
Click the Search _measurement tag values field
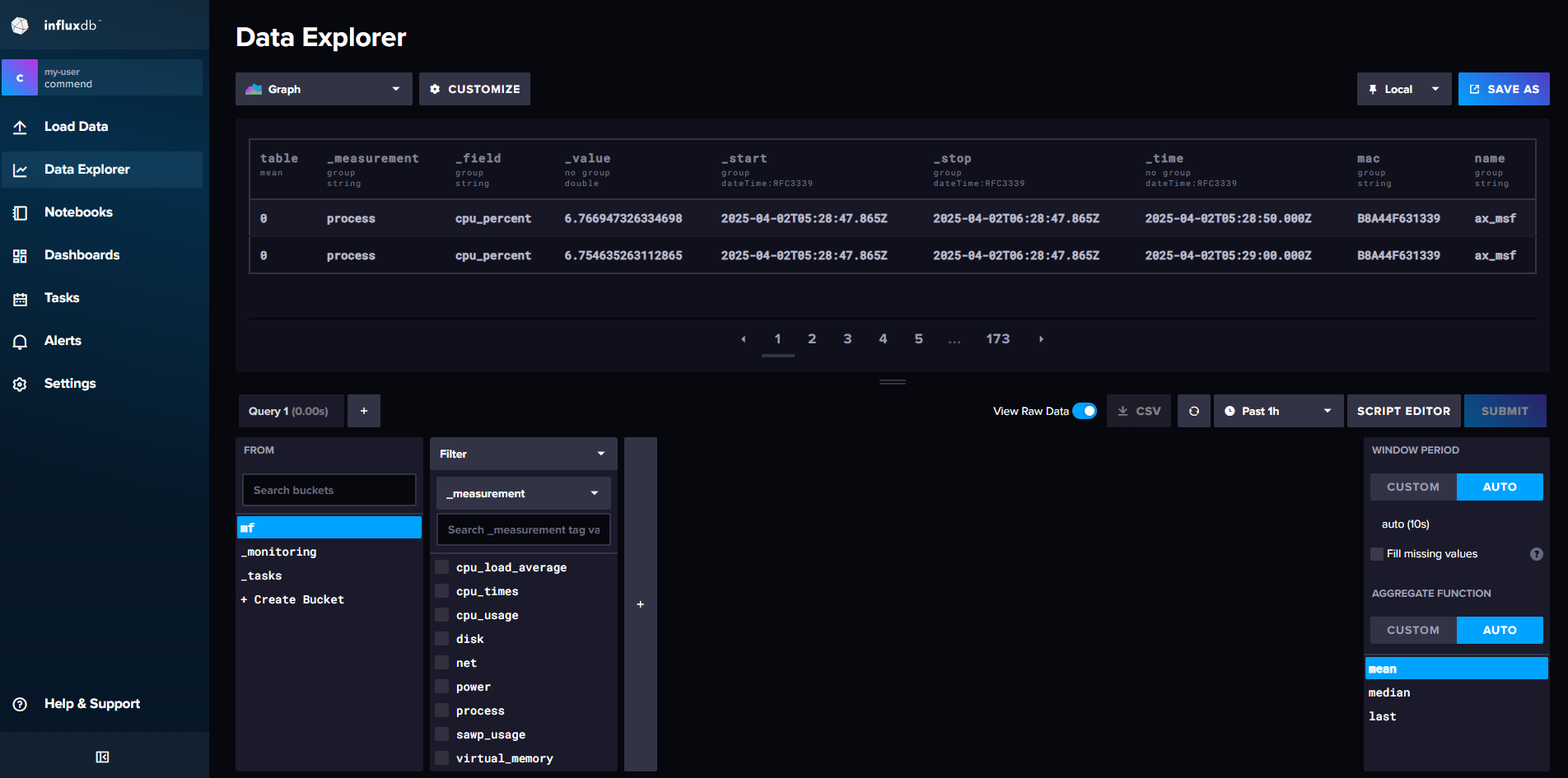[523, 529]
